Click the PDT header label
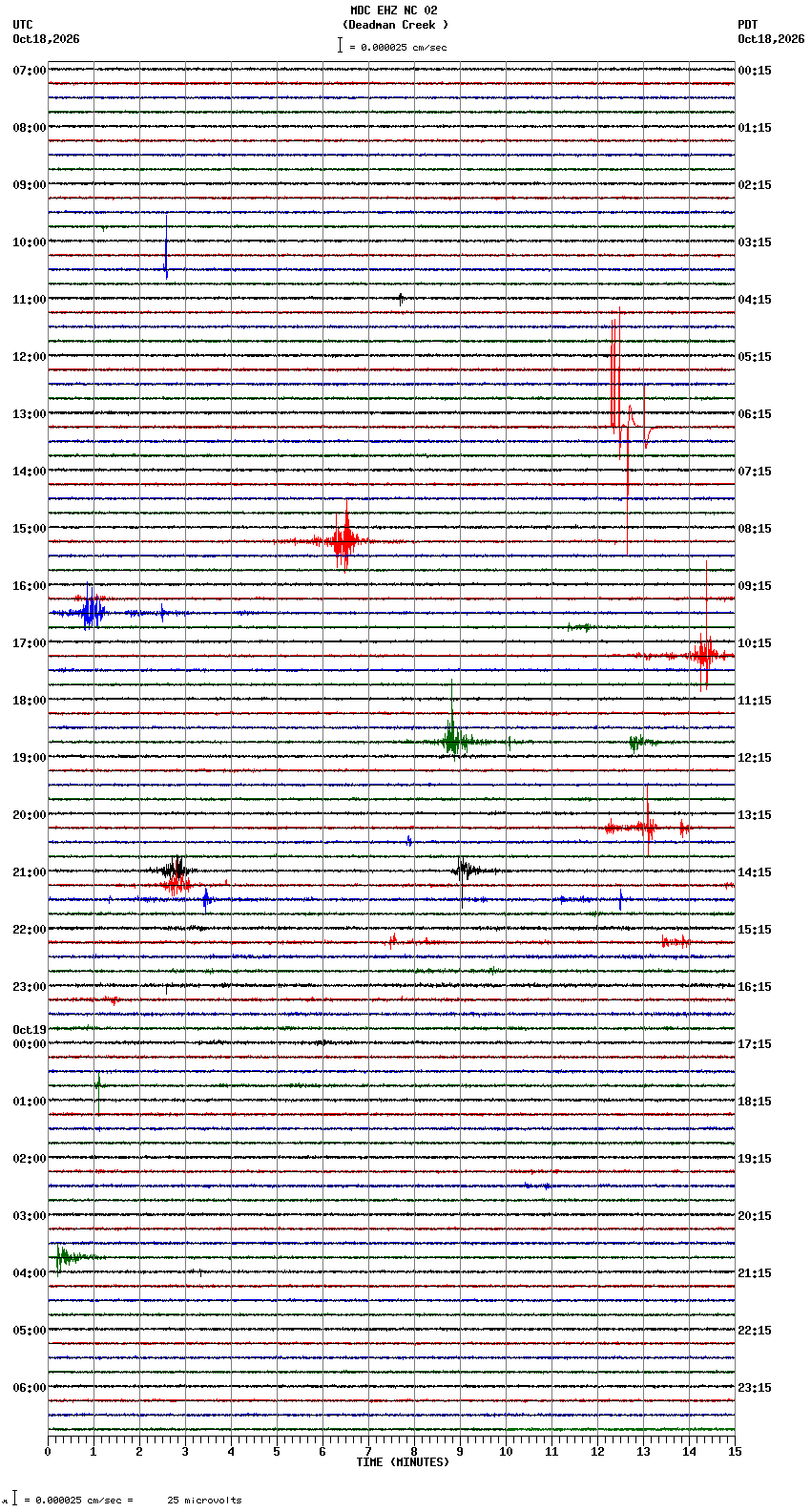This screenshot has height=1512, width=811. pyautogui.click(x=748, y=25)
